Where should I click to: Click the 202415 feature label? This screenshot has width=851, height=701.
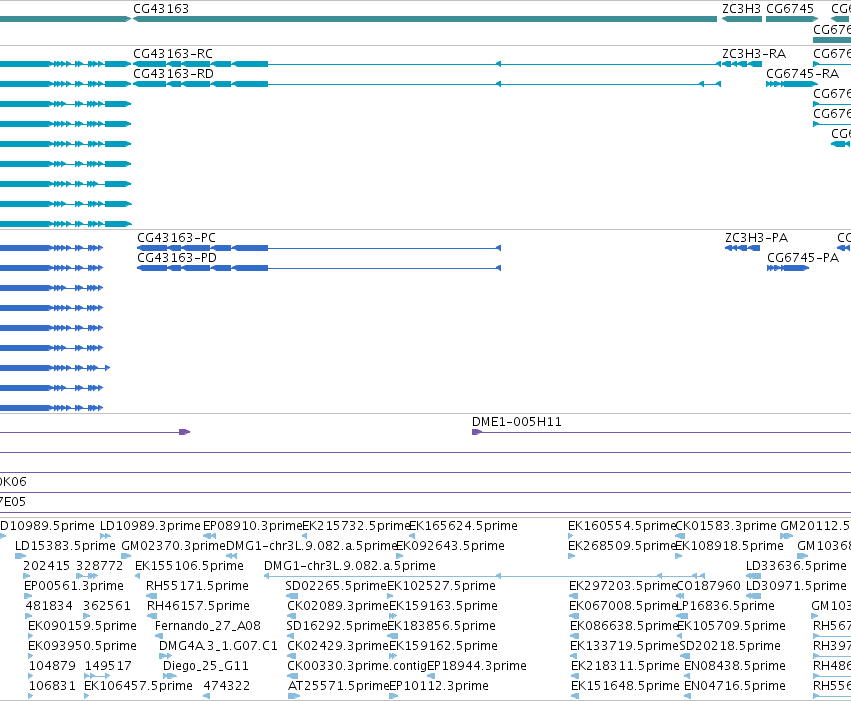tap(47, 566)
